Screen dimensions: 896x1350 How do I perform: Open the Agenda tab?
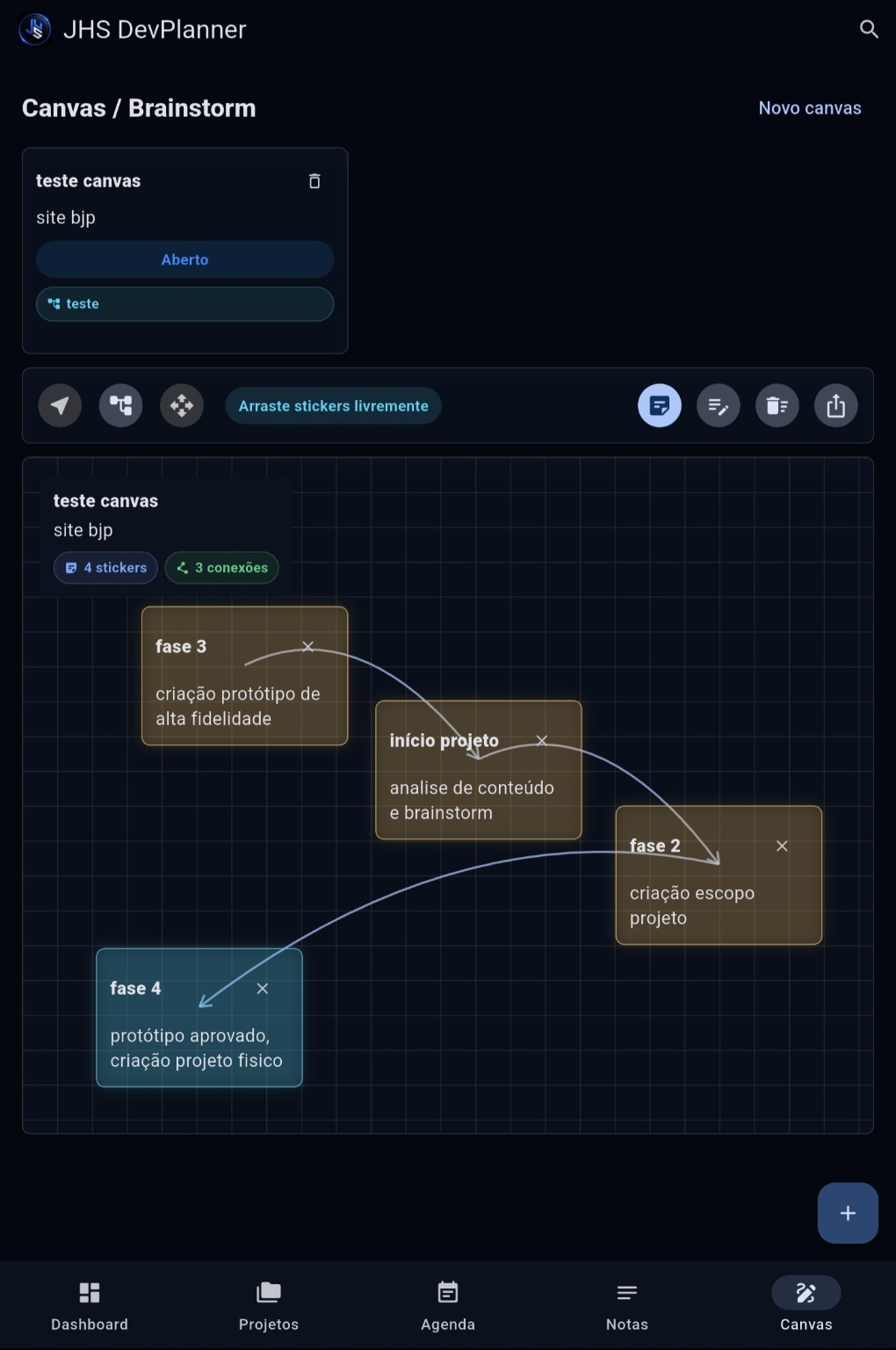point(448,1306)
